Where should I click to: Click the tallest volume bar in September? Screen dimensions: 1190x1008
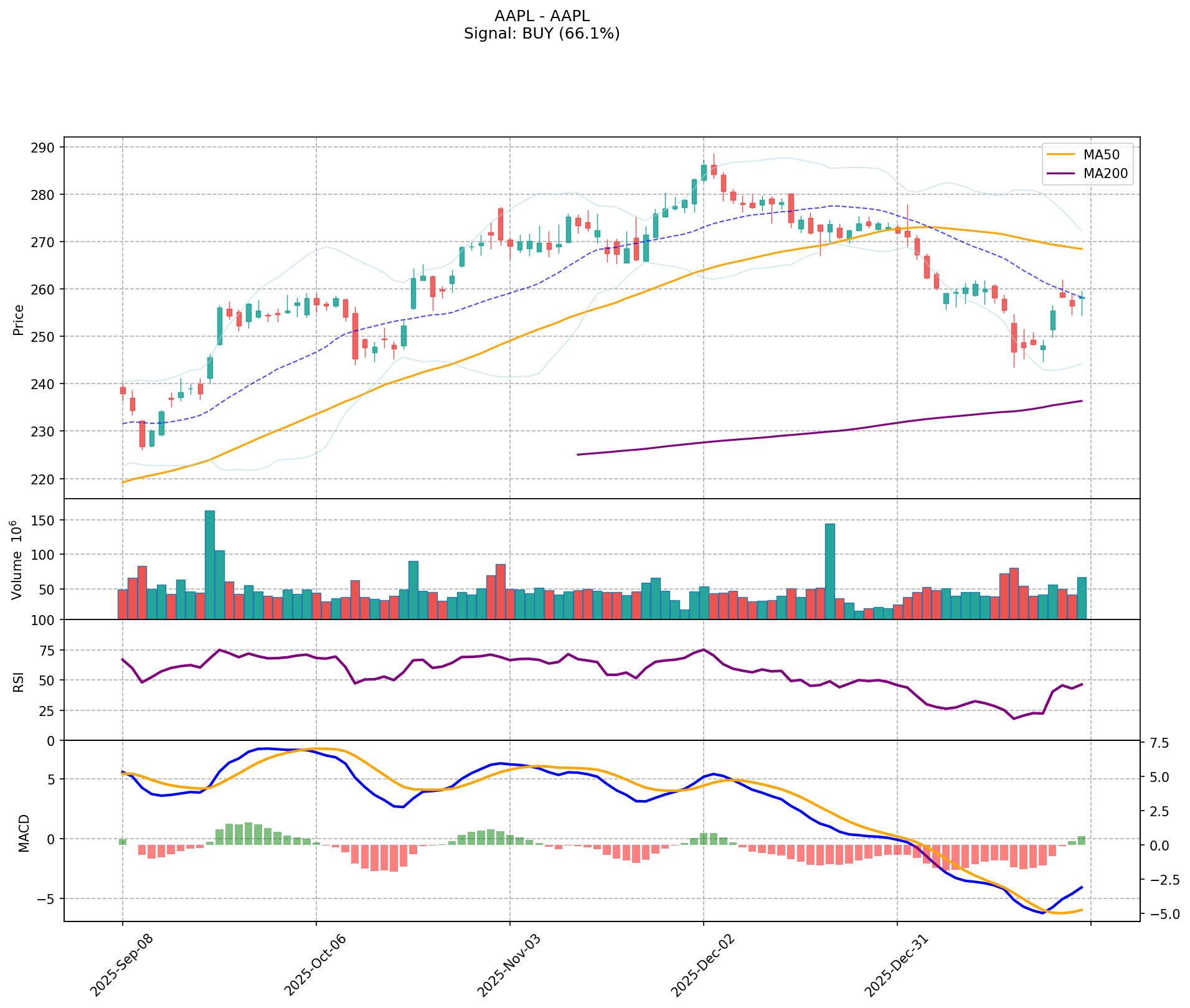tap(210, 563)
